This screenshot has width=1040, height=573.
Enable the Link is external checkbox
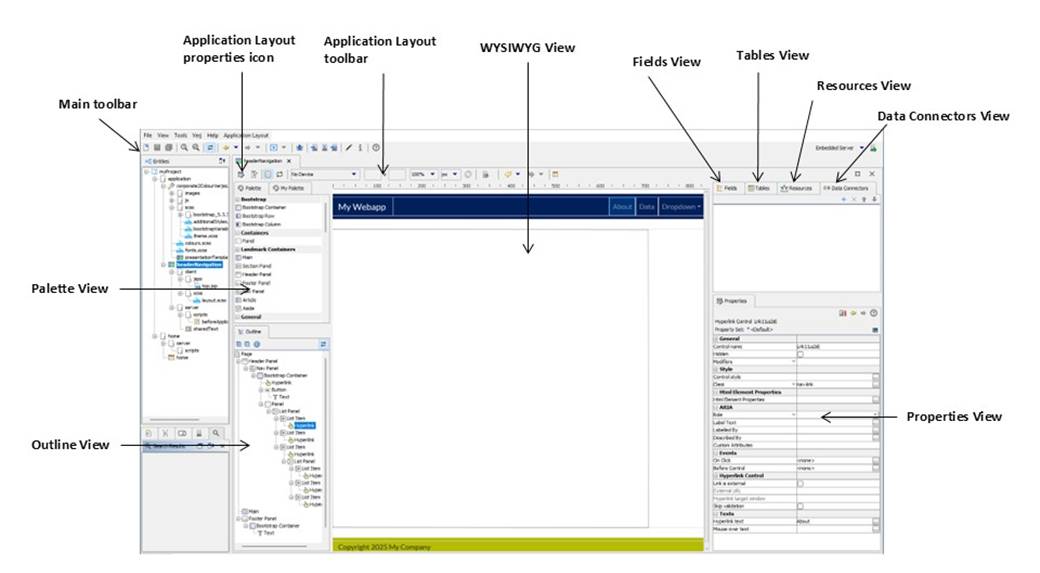(799, 483)
